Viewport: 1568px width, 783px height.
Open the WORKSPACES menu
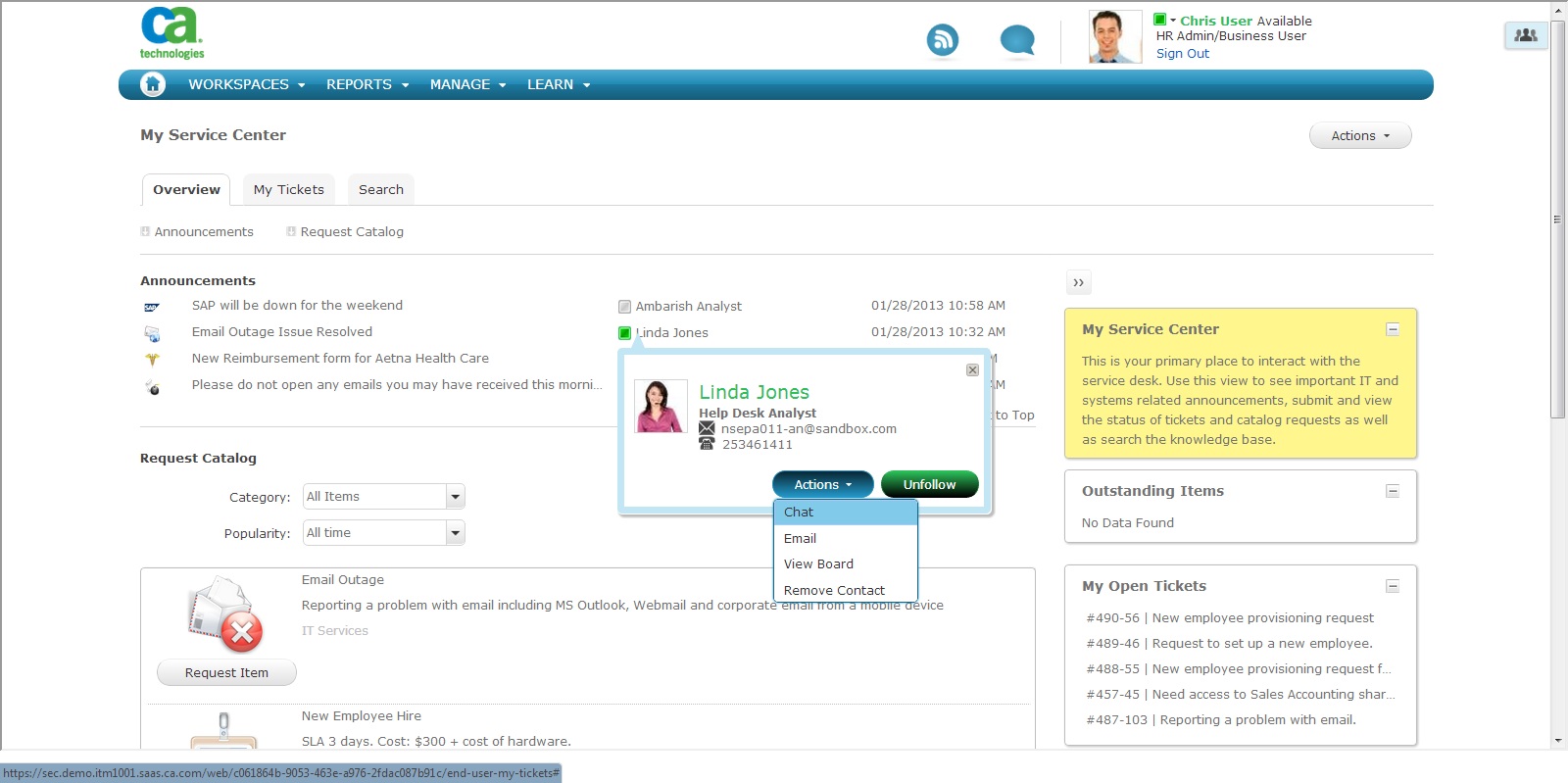tap(247, 84)
